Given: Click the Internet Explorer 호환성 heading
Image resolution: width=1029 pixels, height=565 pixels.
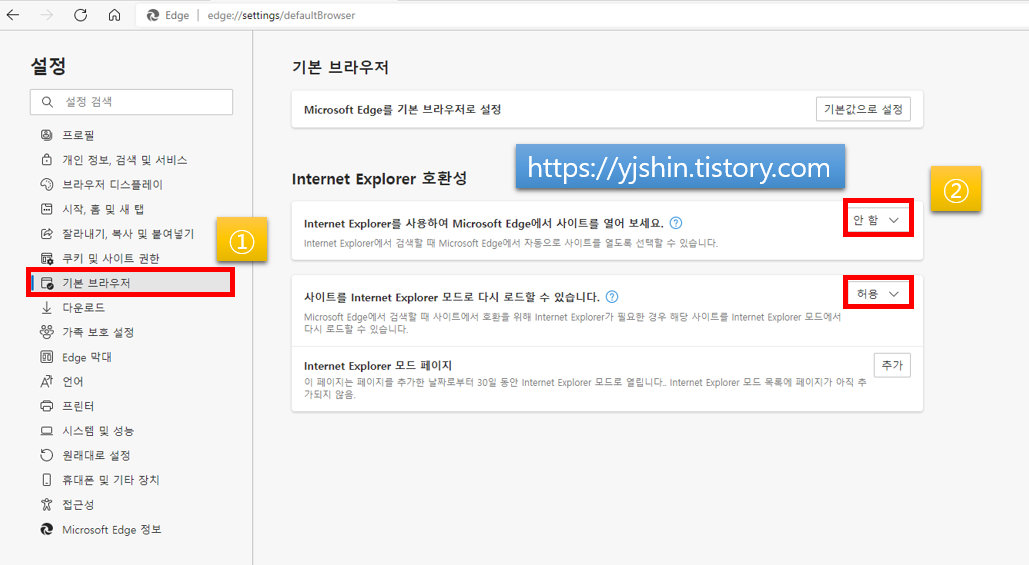Looking at the screenshot, I should coord(379,178).
